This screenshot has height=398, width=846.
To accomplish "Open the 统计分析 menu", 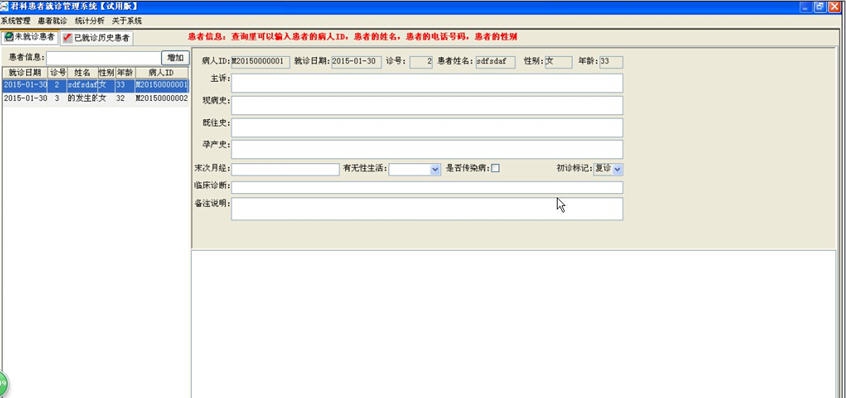I will tap(90, 21).
